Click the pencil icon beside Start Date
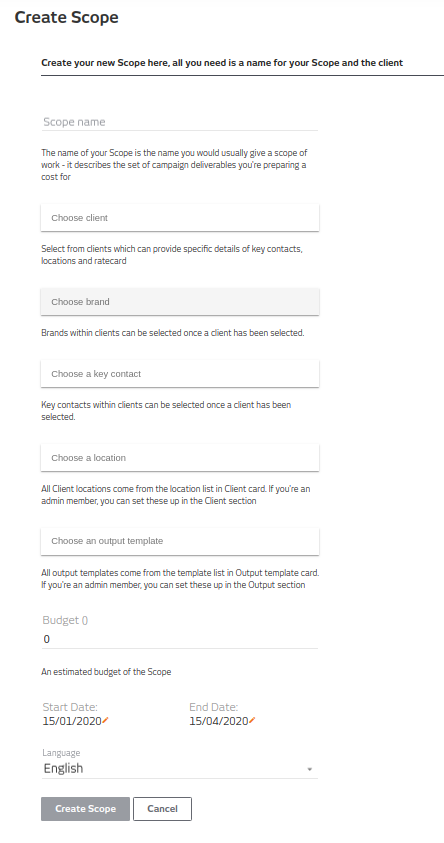Image resolution: width=444 pixels, height=843 pixels. tap(105, 721)
